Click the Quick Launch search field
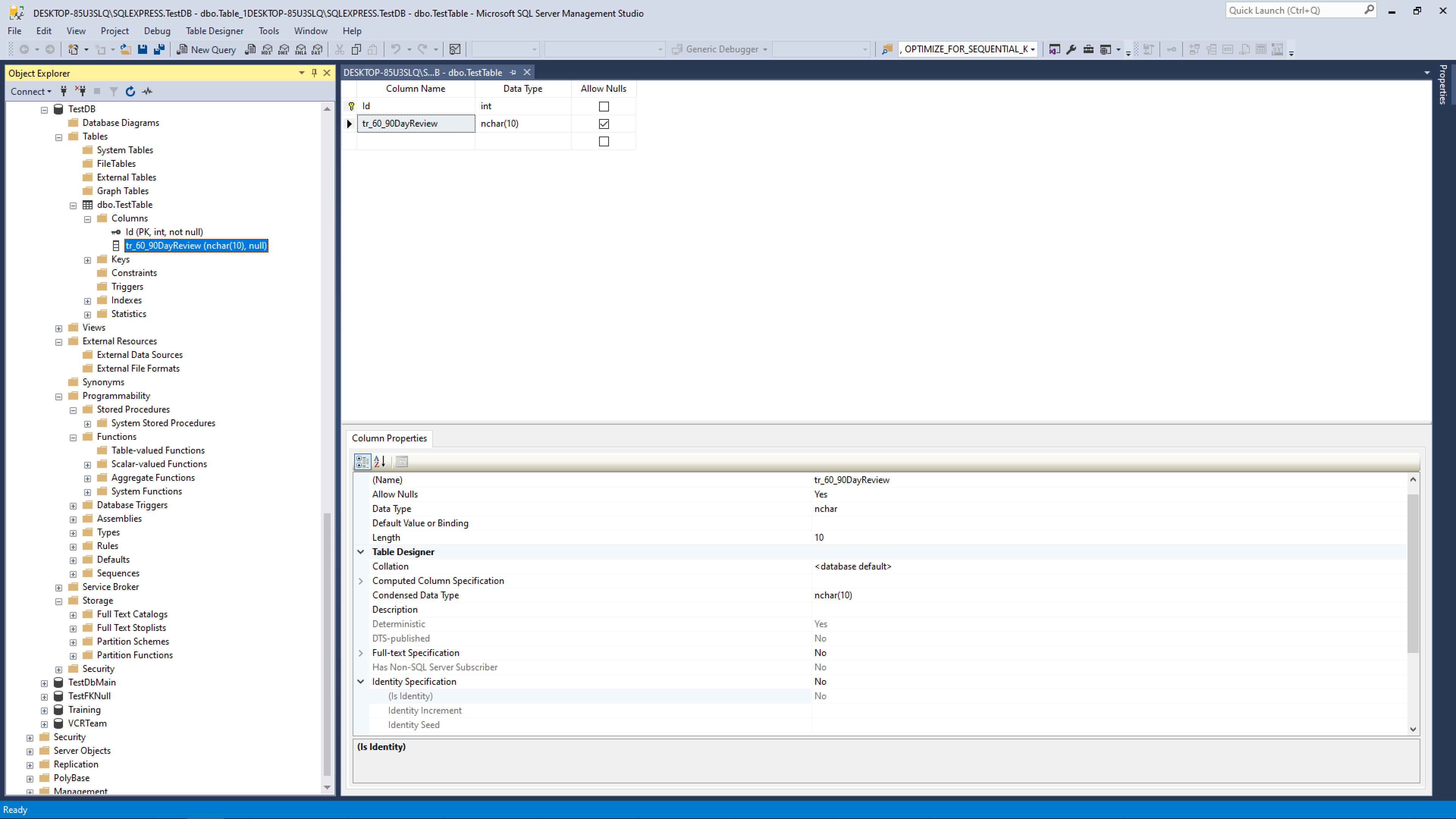 [1294, 10]
